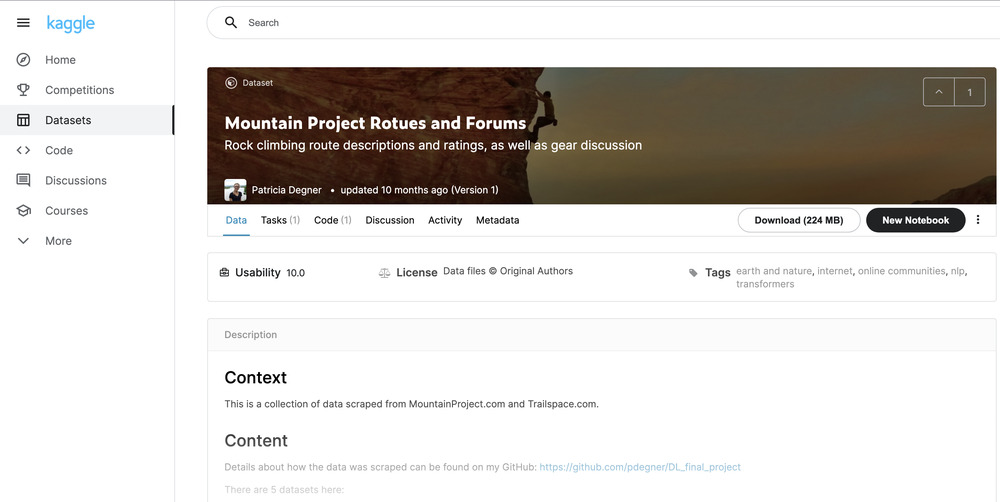This screenshot has height=502, width=1000.
Task: Click the Courses graduation cap icon
Action: 23,211
